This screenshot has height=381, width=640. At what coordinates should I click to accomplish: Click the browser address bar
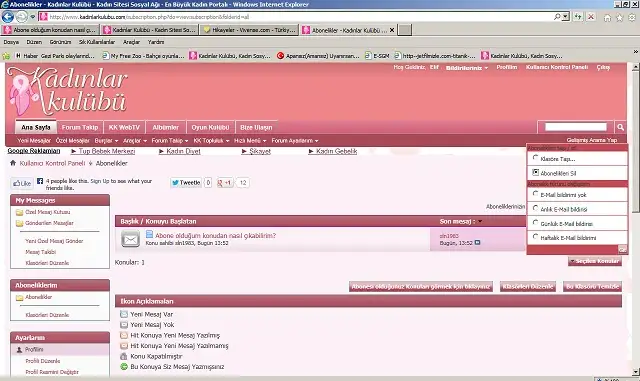298,17
